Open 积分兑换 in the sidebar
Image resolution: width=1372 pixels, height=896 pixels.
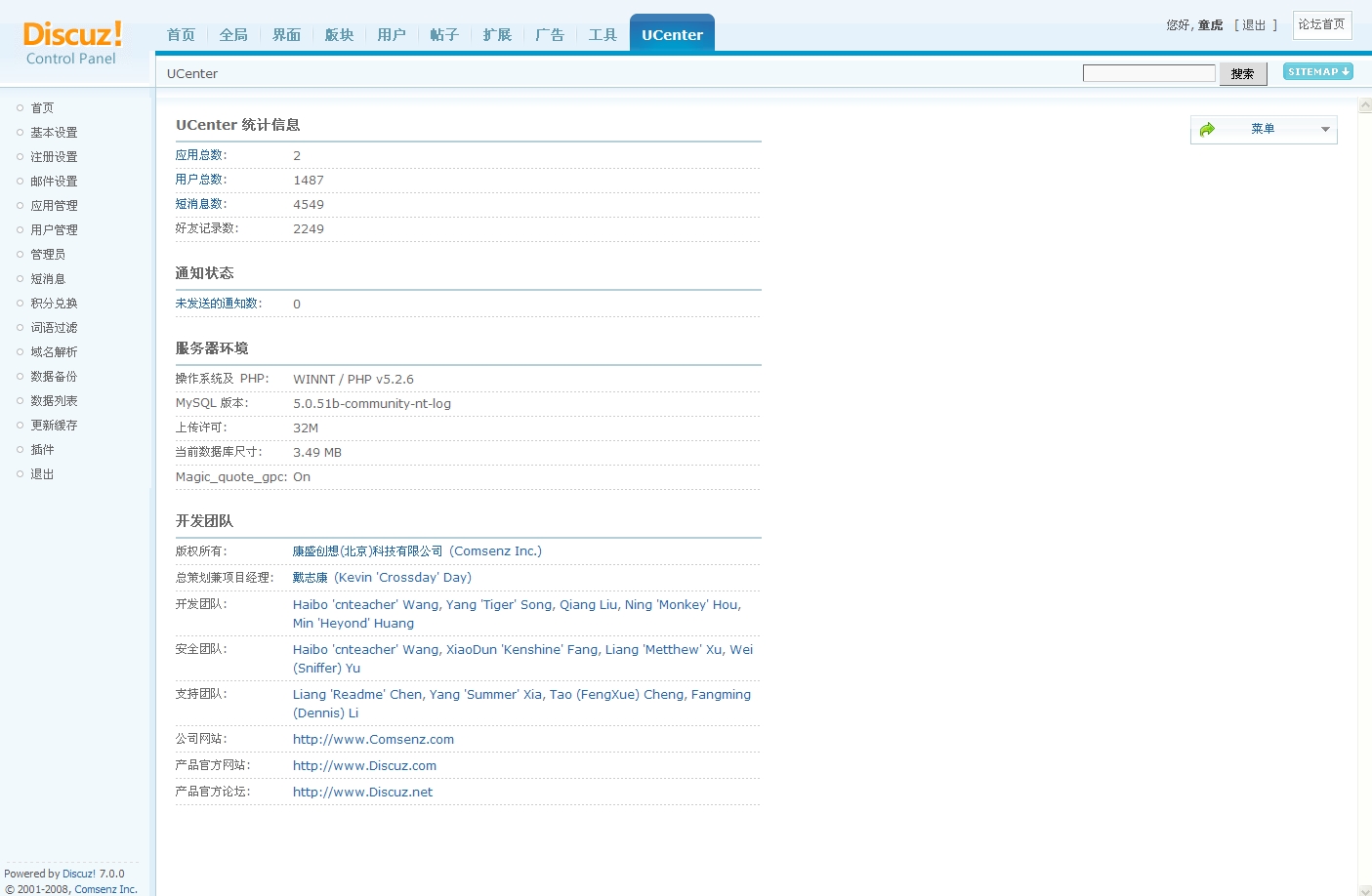click(54, 304)
